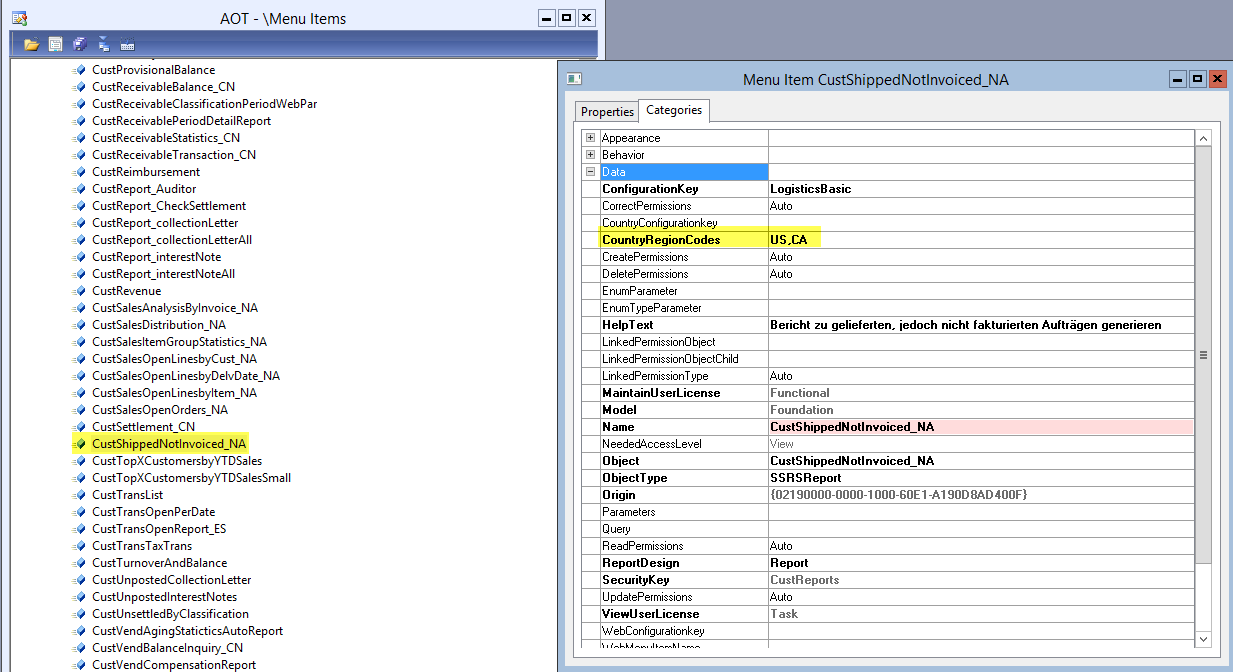Click the icon beside CustShippedNotInvoiced_NA tree node
This screenshot has width=1233, height=672.
pos(79,444)
